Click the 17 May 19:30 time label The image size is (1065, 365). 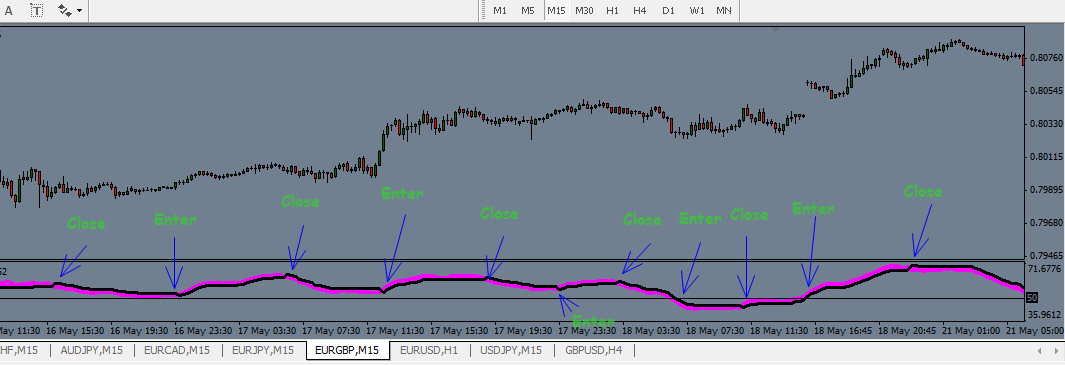coord(522,330)
